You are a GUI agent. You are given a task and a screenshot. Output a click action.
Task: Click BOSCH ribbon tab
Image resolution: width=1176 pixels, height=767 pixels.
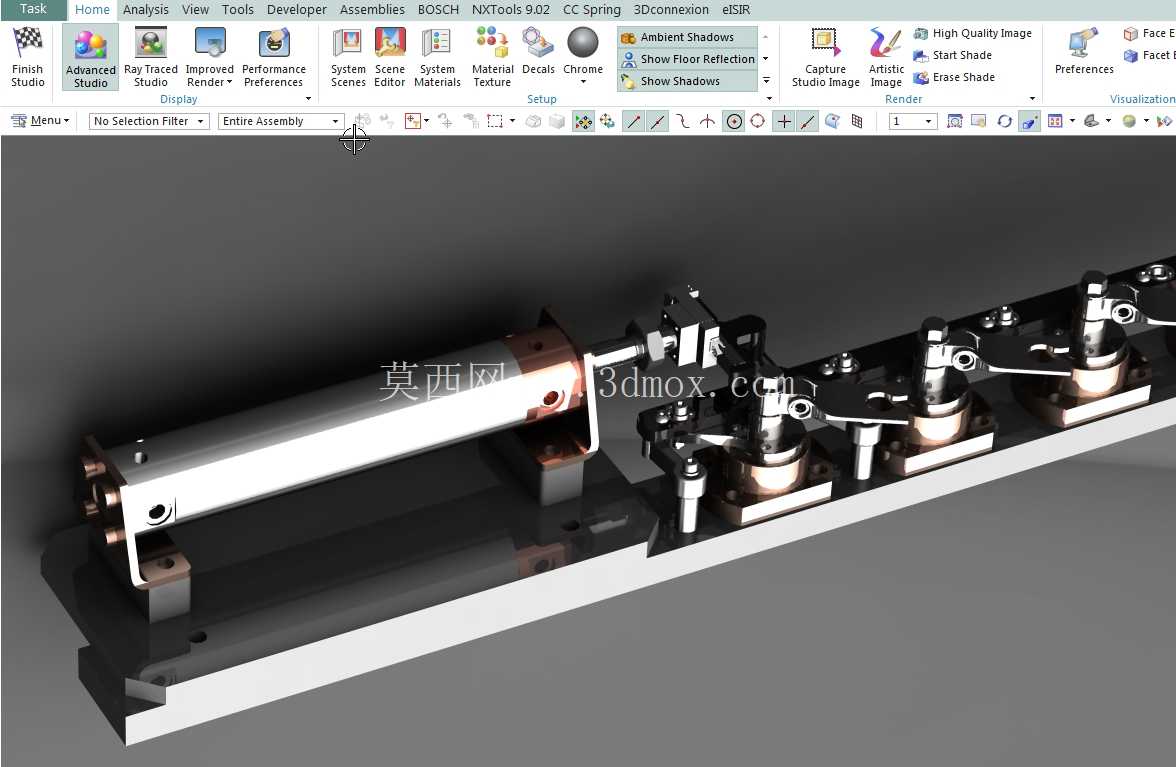[x=438, y=10]
